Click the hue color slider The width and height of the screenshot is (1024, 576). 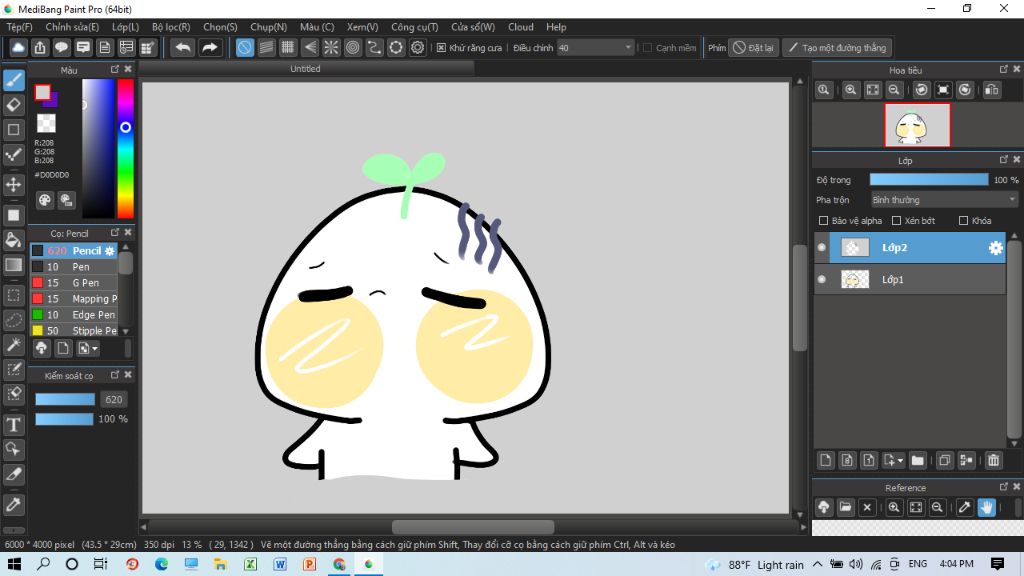125,148
